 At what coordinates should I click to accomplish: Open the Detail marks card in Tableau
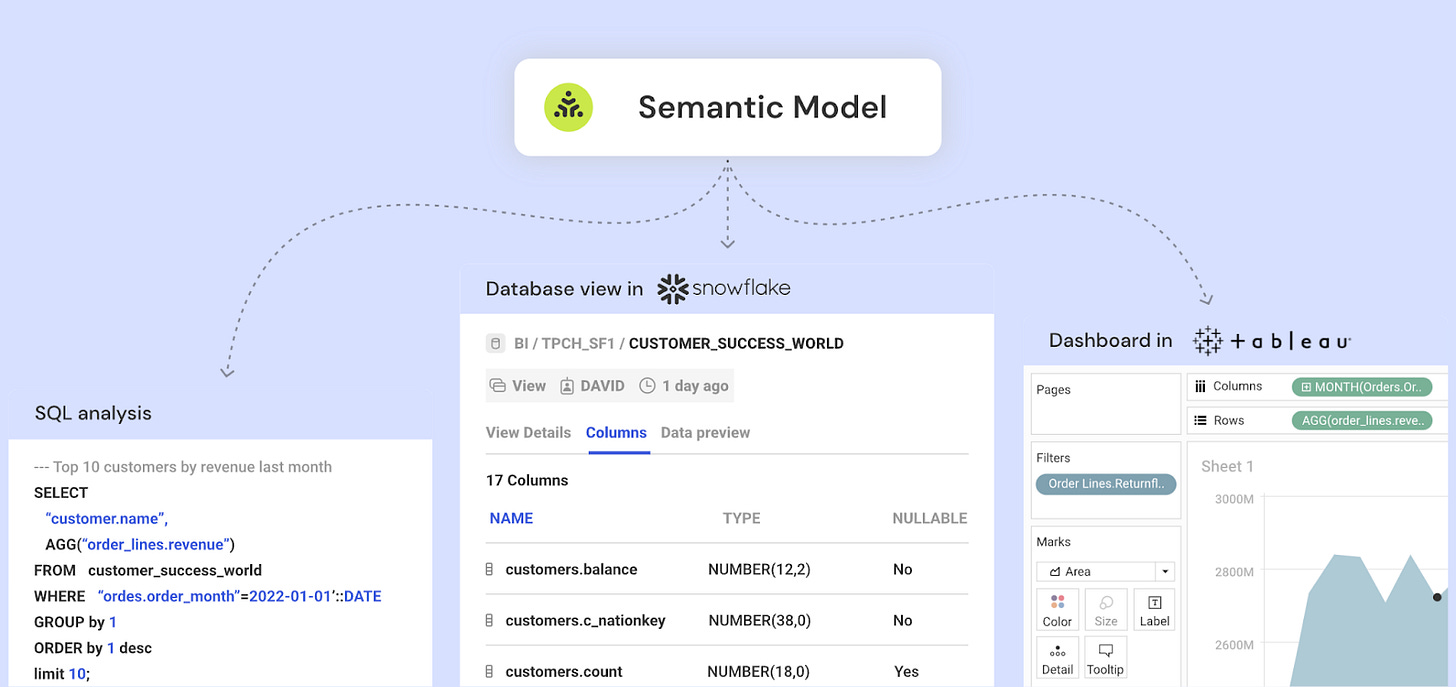point(1057,658)
